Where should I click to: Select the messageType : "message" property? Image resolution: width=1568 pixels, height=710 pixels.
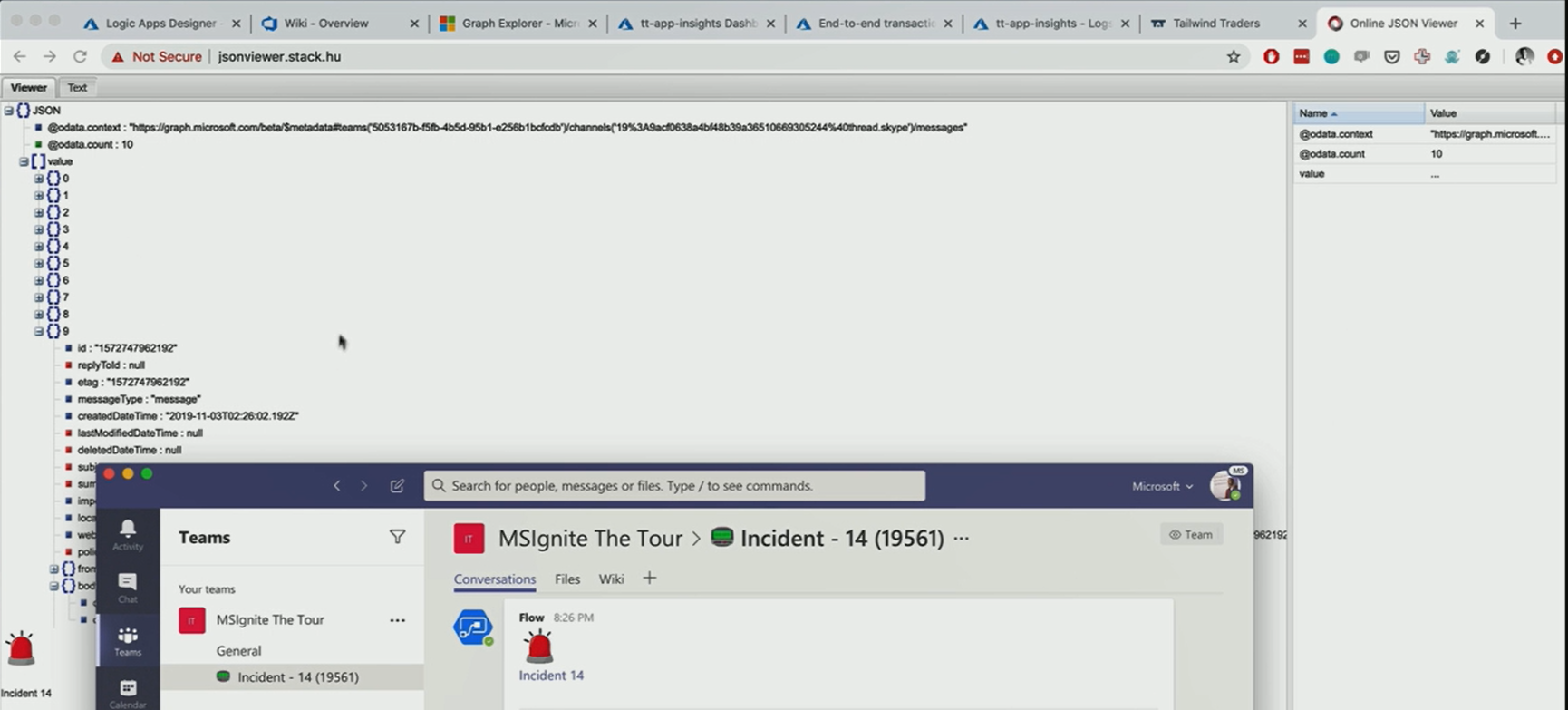pos(139,399)
